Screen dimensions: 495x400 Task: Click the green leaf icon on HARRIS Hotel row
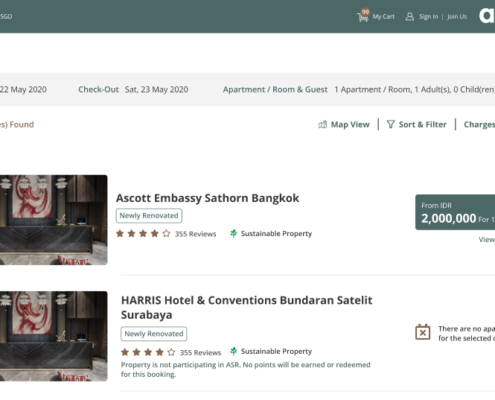tap(233, 351)
